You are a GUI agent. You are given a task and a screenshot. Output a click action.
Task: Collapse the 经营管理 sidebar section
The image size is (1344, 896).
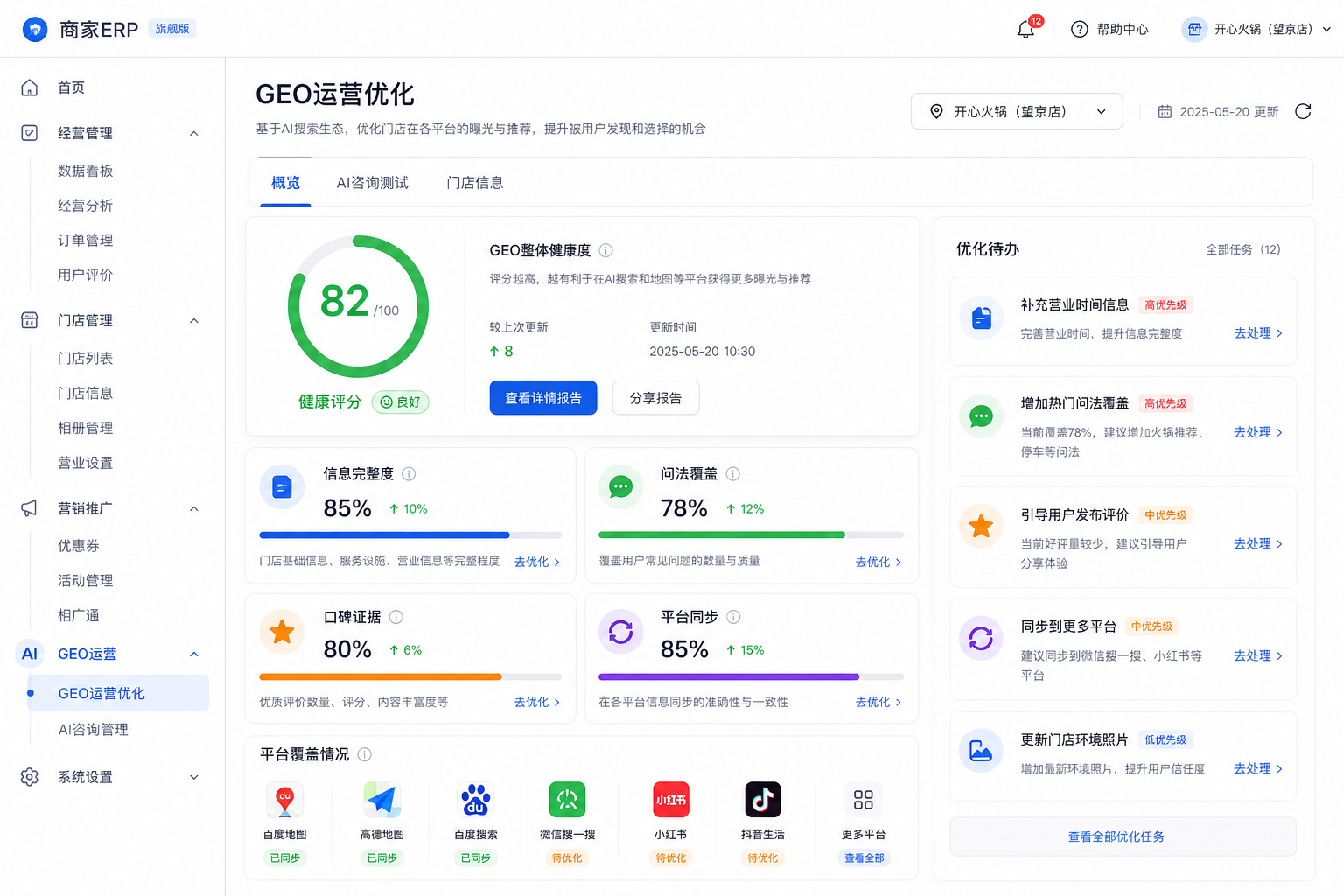pyautogui.click(x=194, y=134)
